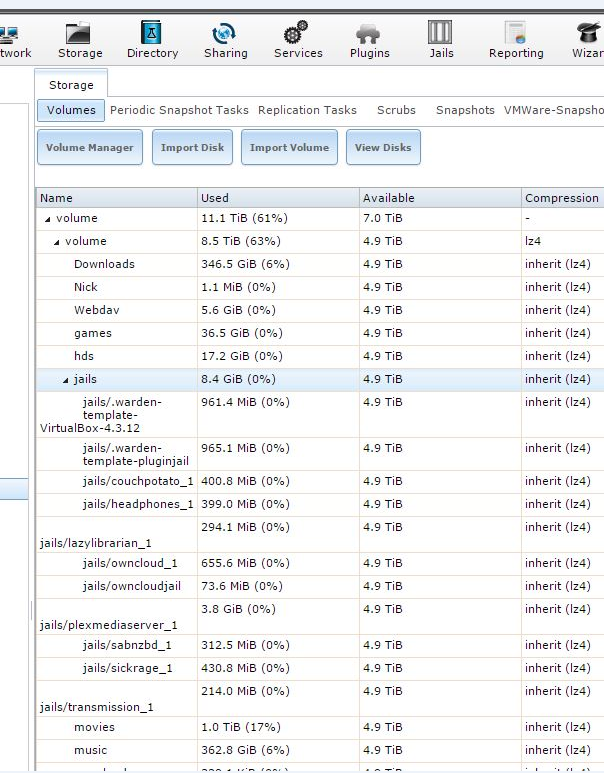Select the jails/owncloudjail row
604x773 pixels.
[x=320, y=586]
